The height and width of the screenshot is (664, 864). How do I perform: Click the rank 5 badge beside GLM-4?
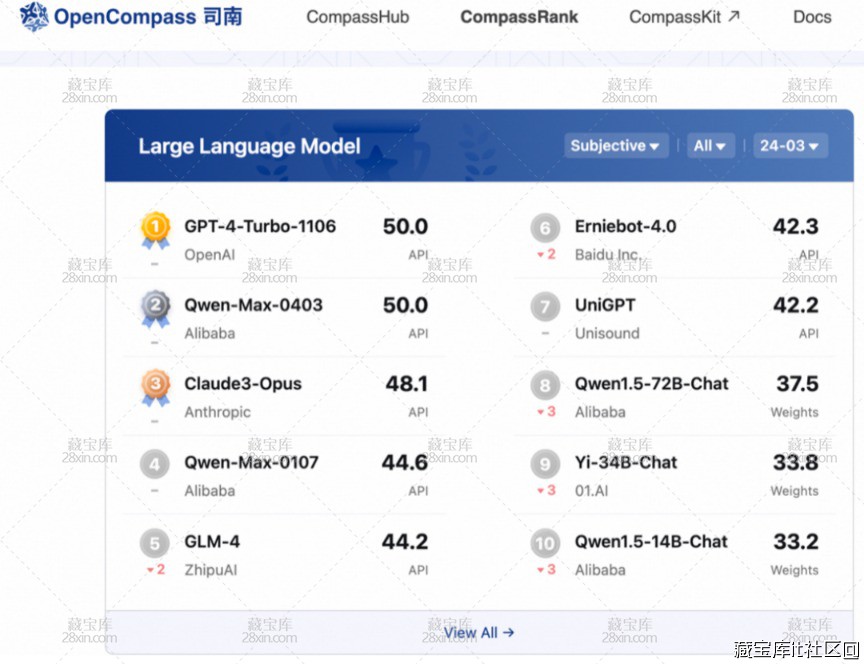154,544
